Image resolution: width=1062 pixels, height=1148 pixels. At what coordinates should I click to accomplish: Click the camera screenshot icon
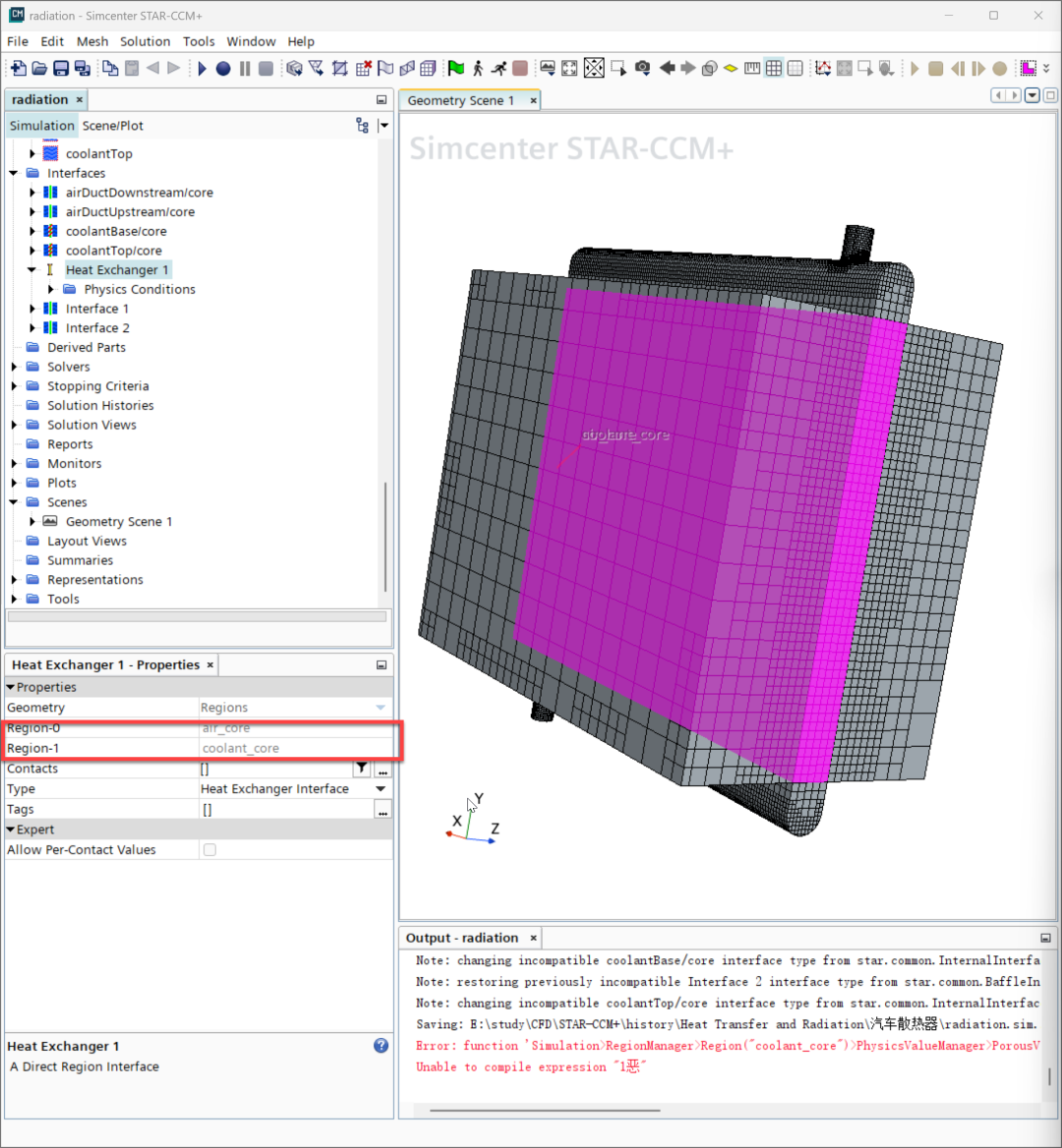point(642,68)
